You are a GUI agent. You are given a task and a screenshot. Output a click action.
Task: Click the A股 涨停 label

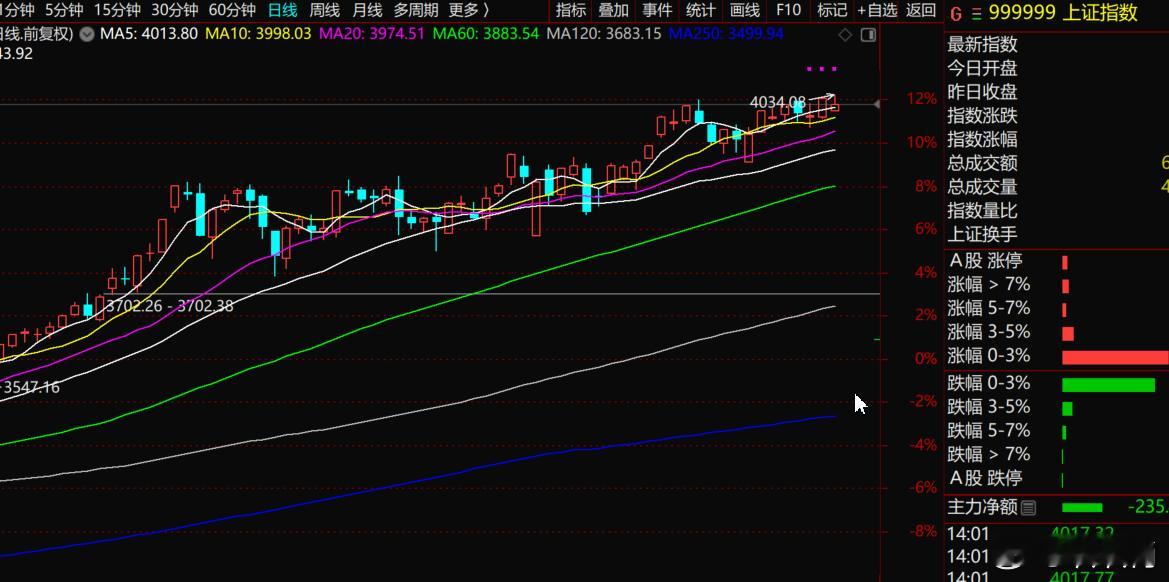986,261
